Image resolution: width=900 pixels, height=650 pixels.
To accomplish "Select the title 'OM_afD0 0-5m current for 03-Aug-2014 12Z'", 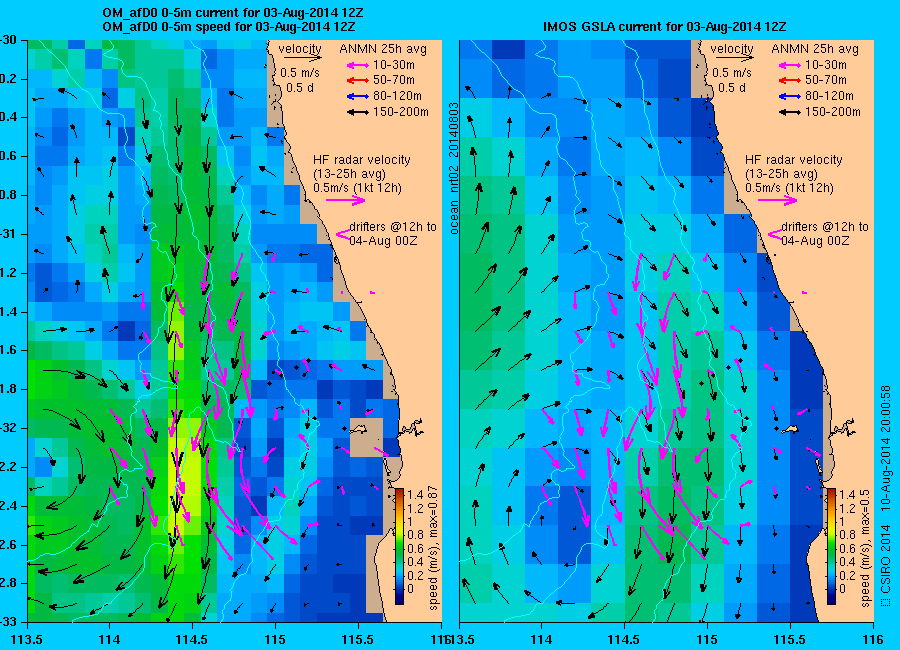I will coord(232,13).
